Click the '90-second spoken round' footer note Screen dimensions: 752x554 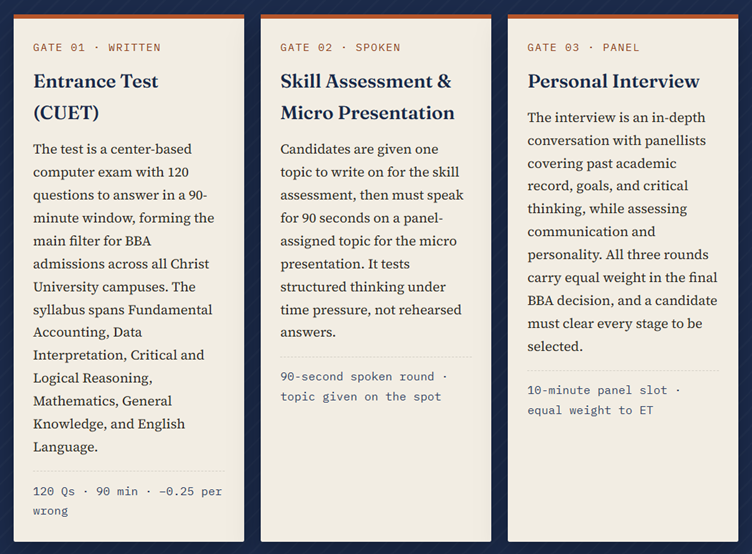pos(364,387)
